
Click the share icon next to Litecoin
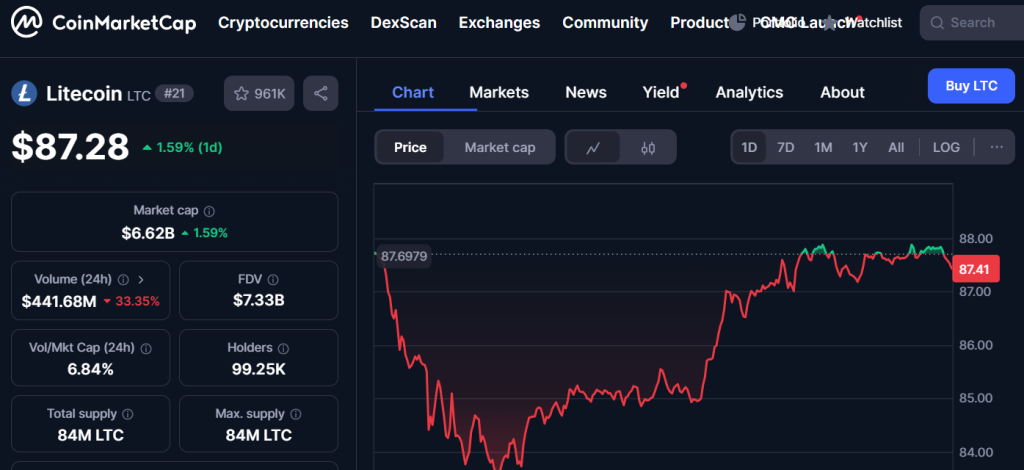[x=321, y=93]
